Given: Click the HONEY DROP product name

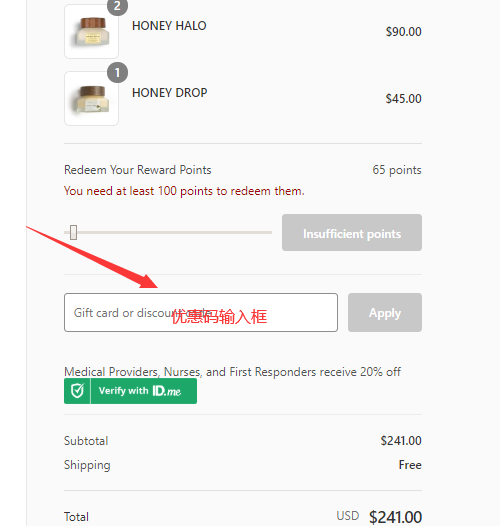Looking at the screenshot, I should click(x=169, y=93).
